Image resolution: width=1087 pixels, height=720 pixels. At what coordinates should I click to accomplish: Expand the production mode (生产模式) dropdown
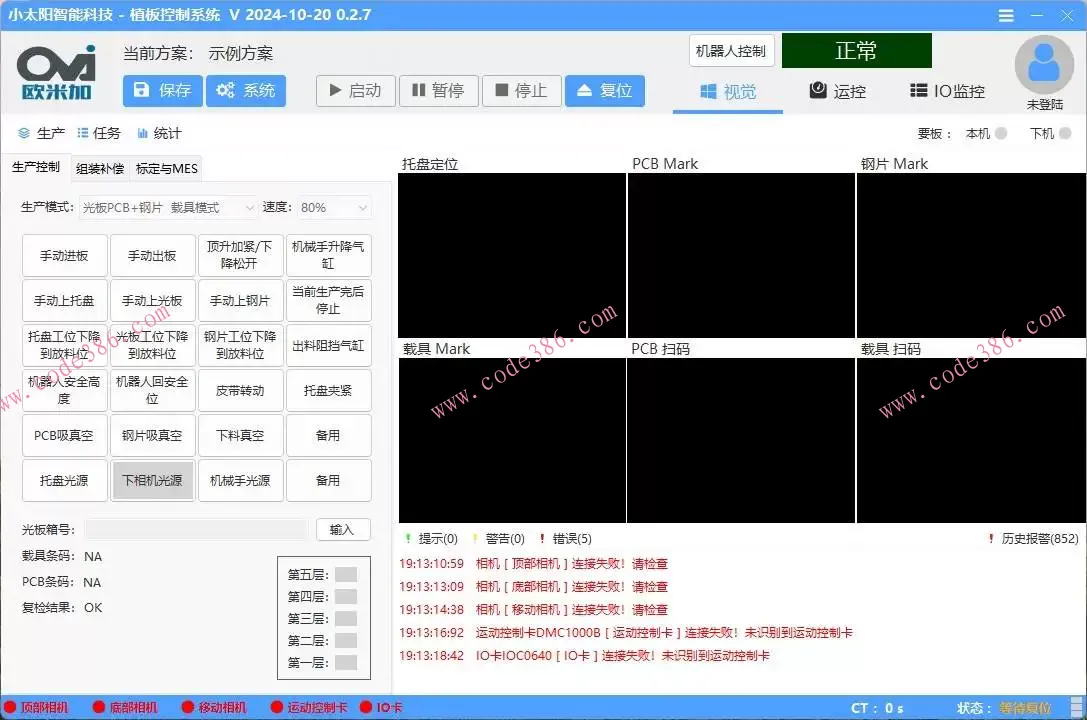click(x=168, y=207)
